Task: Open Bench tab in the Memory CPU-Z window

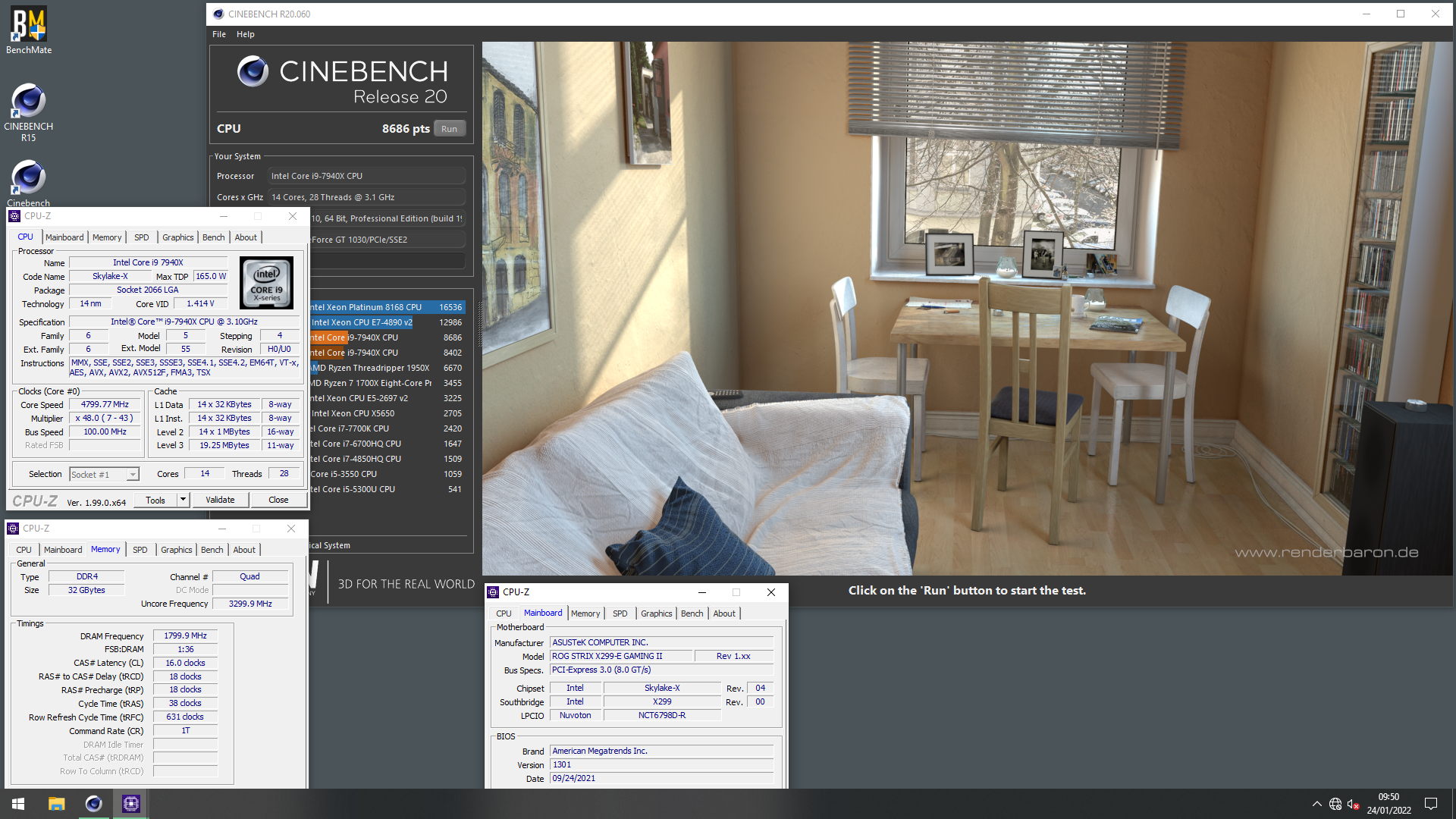Action: tap(212, 550)
